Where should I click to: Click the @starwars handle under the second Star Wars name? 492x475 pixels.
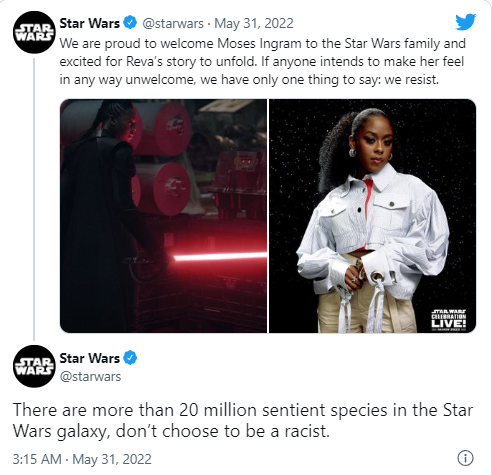[90, 377]
